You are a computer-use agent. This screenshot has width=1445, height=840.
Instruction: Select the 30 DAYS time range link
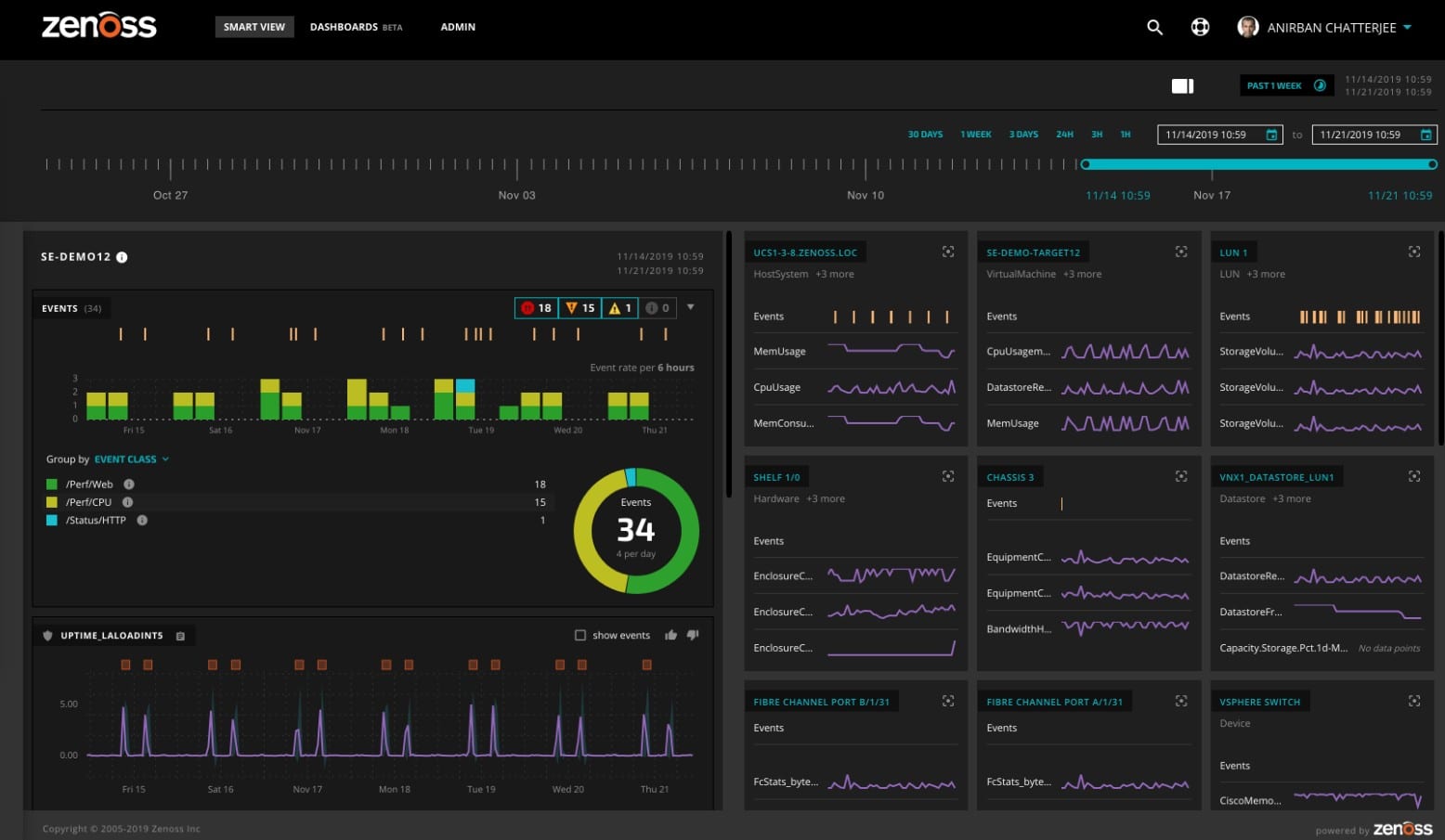pos(925,134)
